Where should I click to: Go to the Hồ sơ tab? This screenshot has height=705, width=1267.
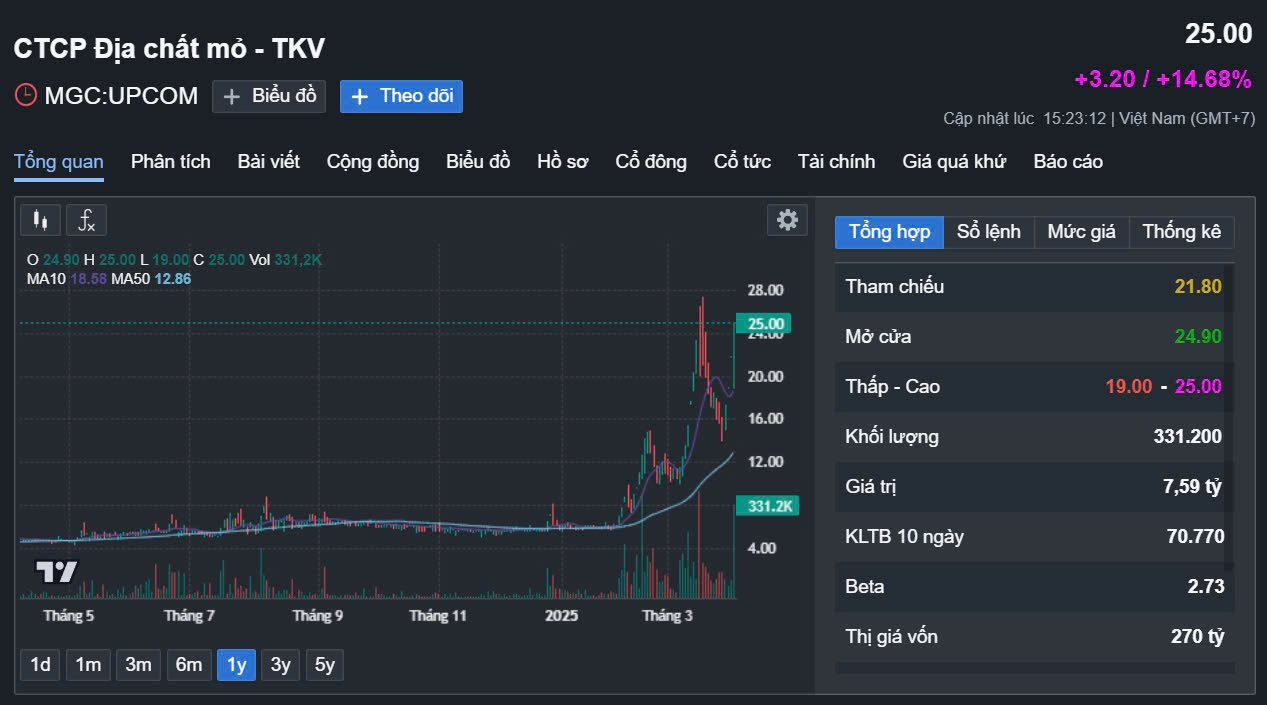tap(563, 161)
